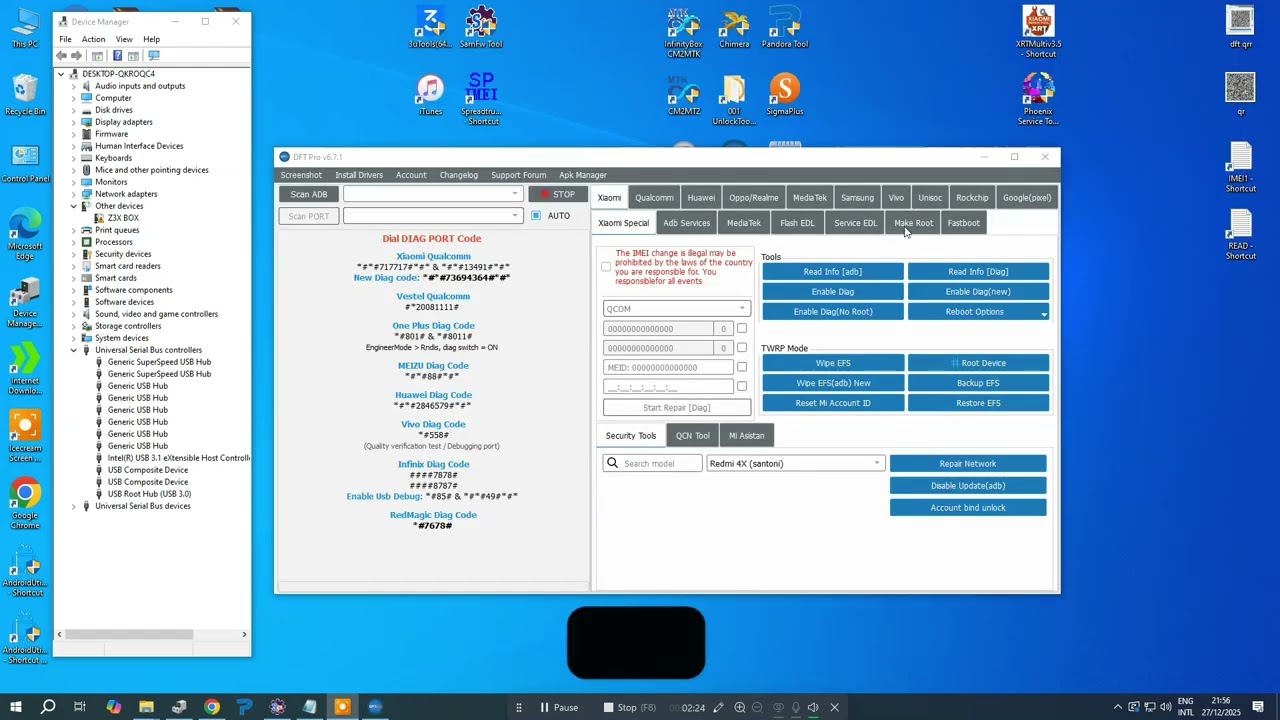Click Device Manager's help toolbar icon

pyautogui.click(x=117, y=56)
